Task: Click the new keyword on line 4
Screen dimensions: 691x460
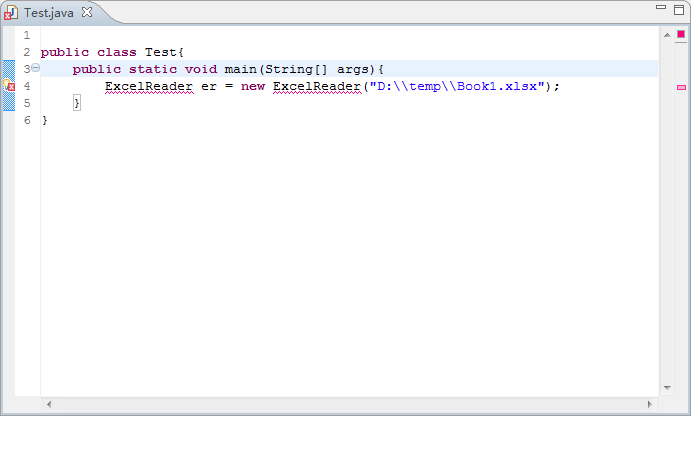Action: point(253,86)
